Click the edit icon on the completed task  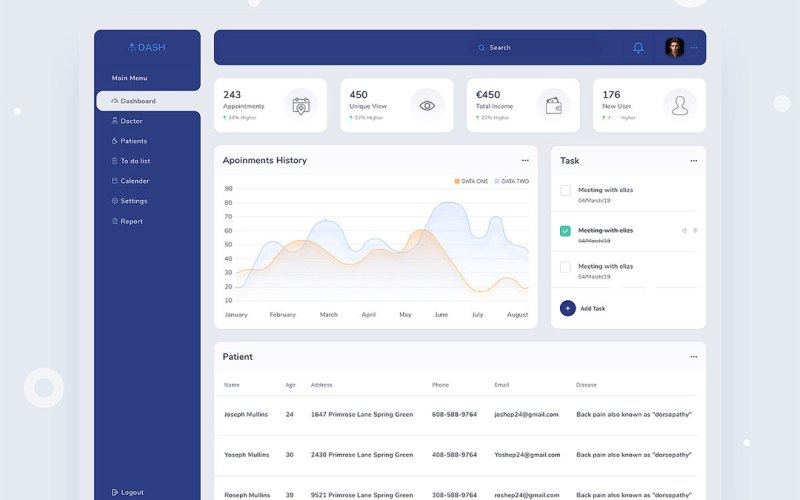click(684, 231)
